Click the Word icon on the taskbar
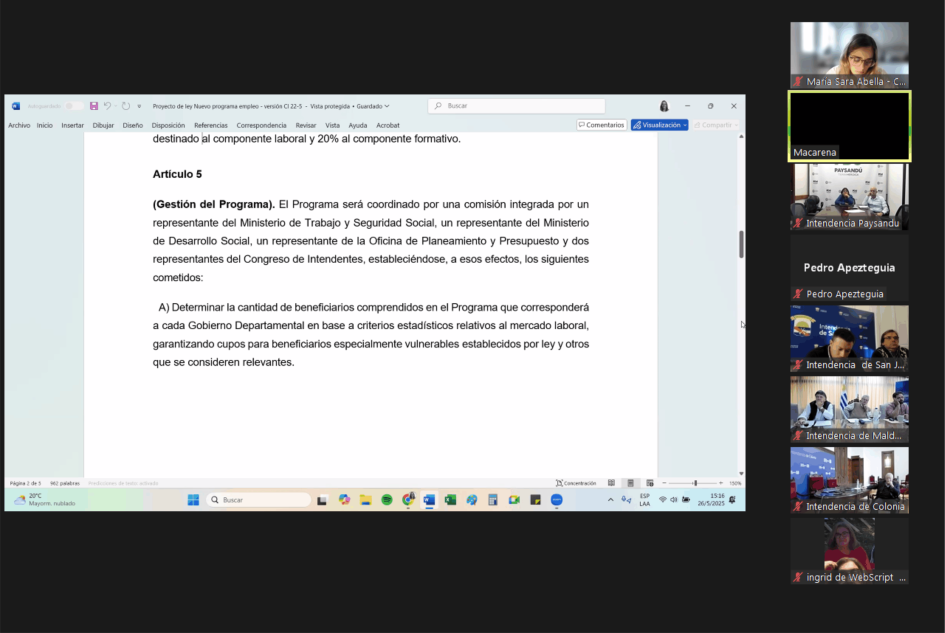The image size is (945, 633). pyautogui.click(x=429, y=500)
